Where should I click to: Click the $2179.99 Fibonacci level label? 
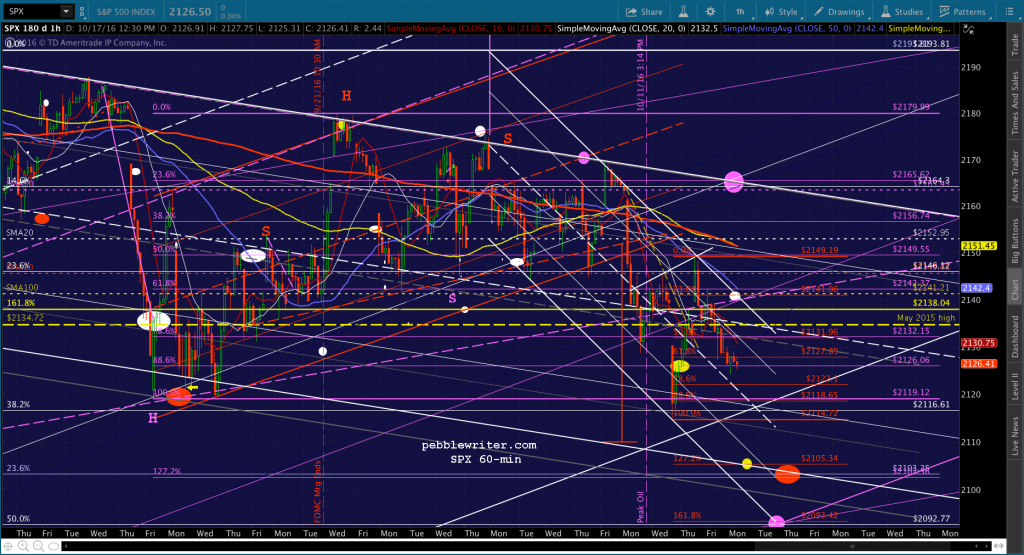click(911, 107)
